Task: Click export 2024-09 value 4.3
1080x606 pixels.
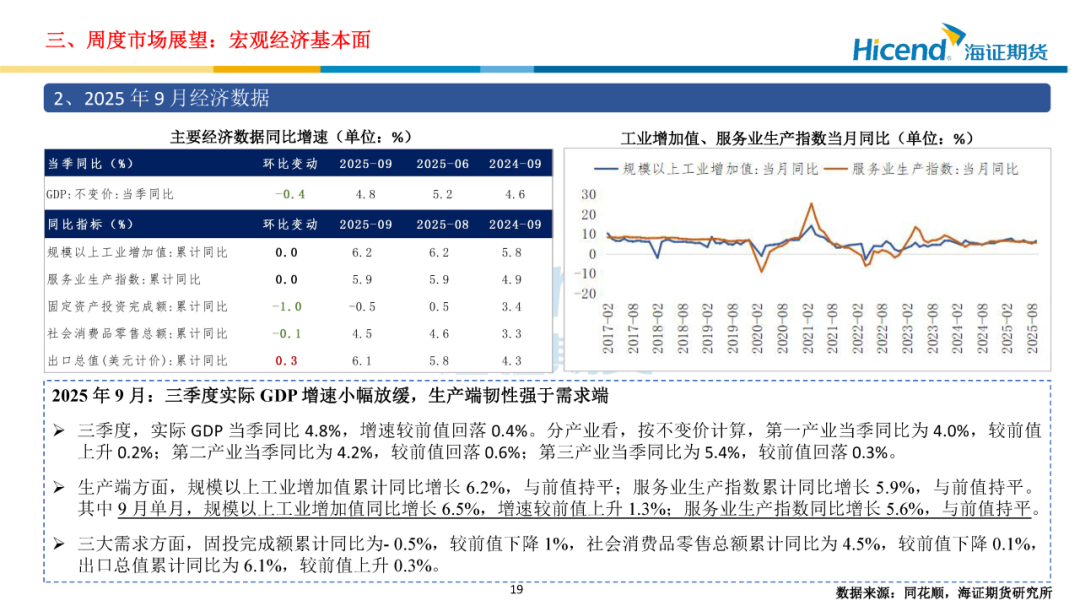Action: [512, 360]
